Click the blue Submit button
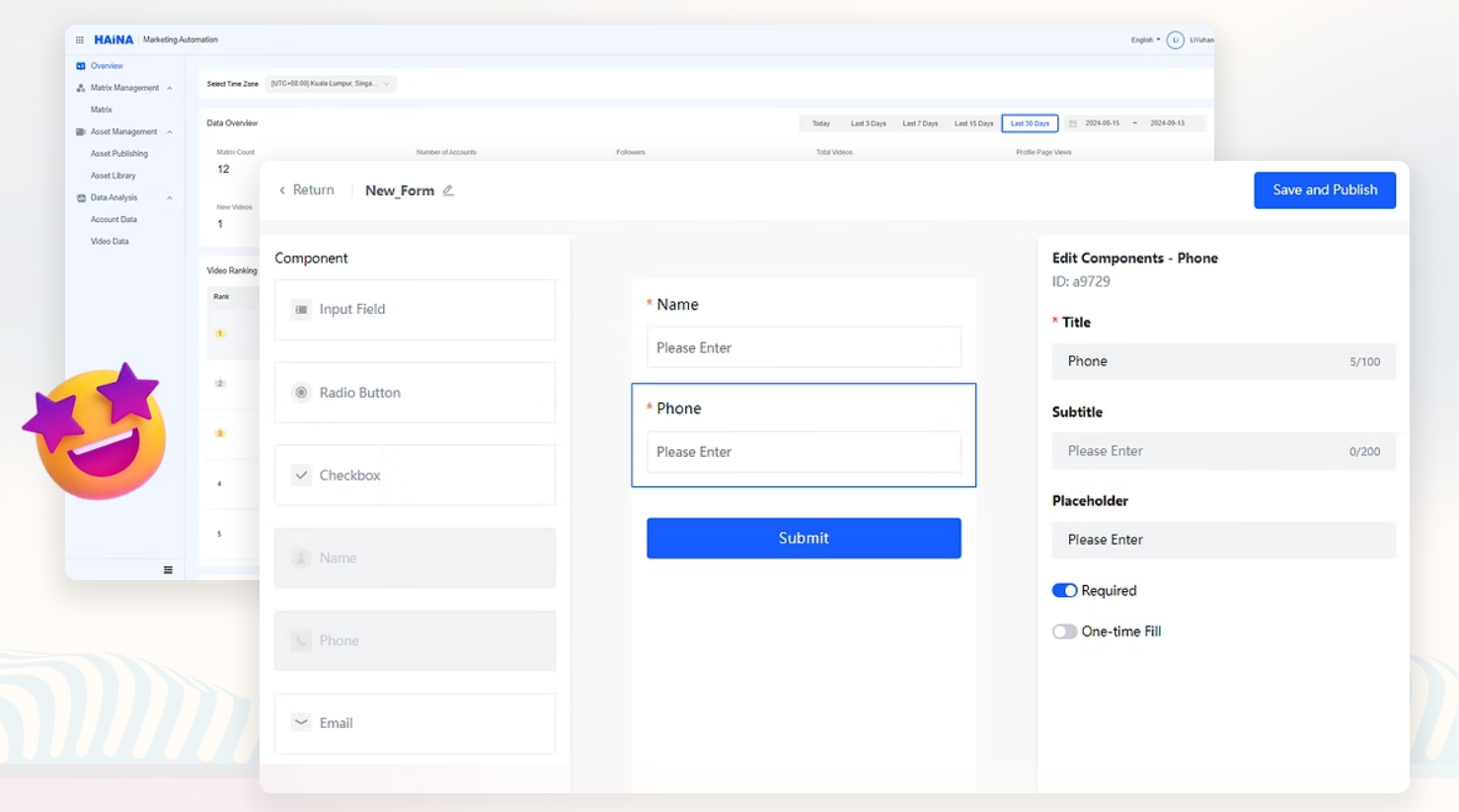Screen dimensions: 1459x812 [804, 539]
